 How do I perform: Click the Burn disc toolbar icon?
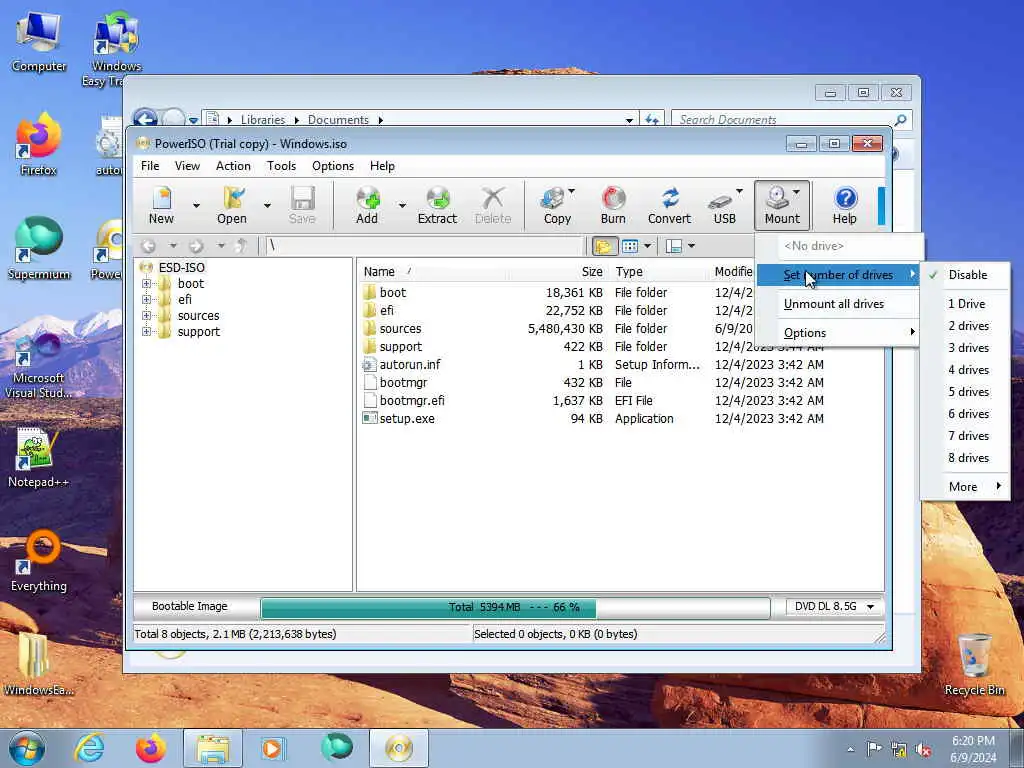coord(613,205)
